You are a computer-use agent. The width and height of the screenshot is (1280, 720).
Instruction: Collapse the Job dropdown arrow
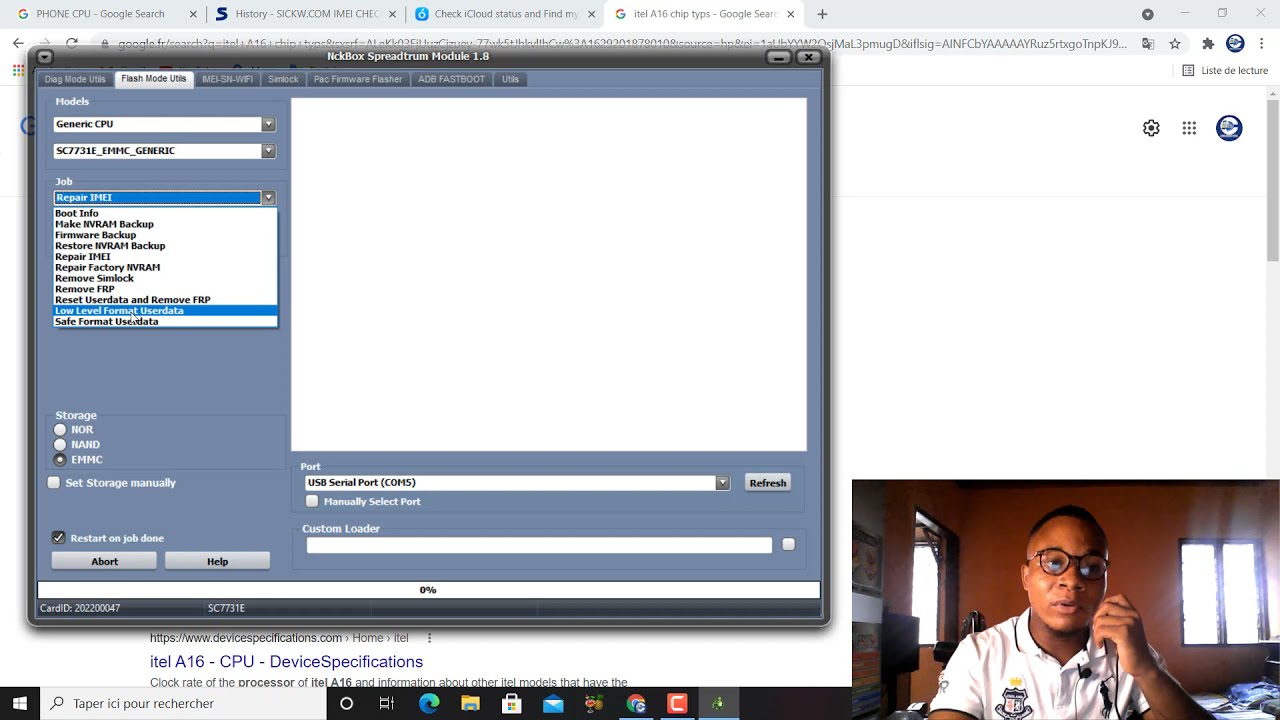point(268,198)
